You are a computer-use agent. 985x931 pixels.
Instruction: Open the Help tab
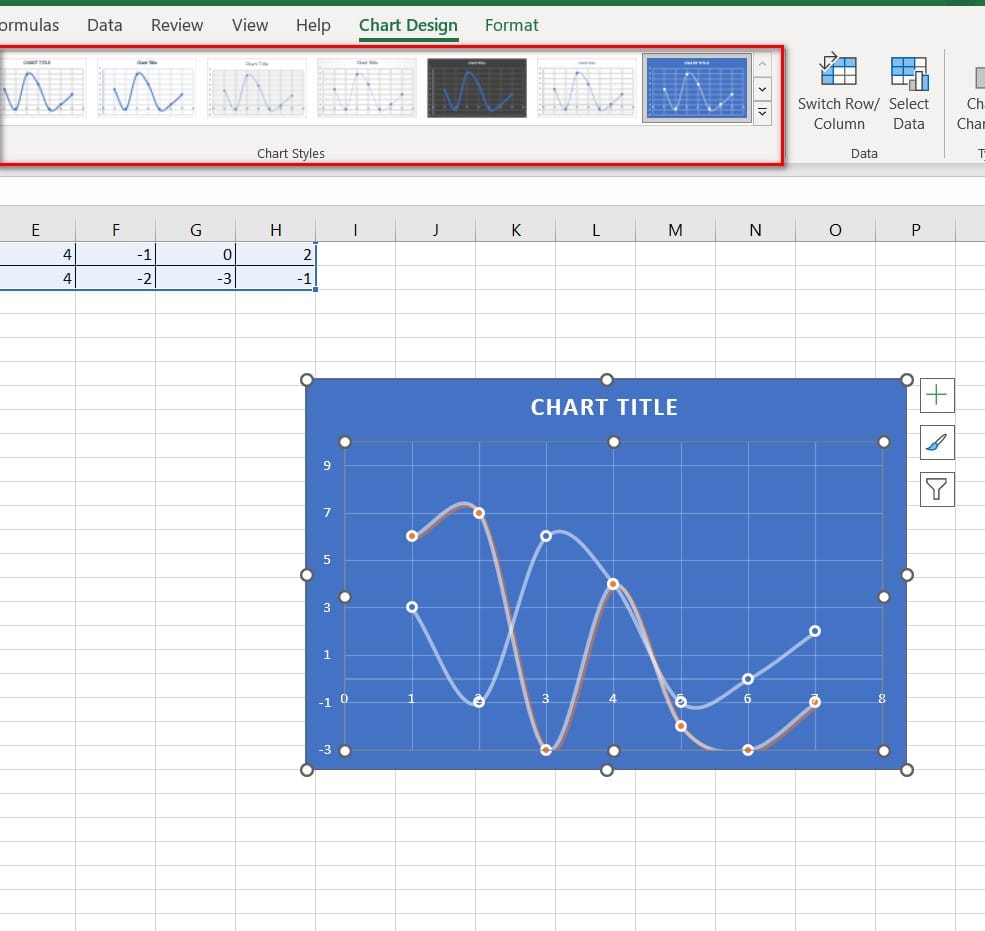pyautogui.click(x=313, y=25)
